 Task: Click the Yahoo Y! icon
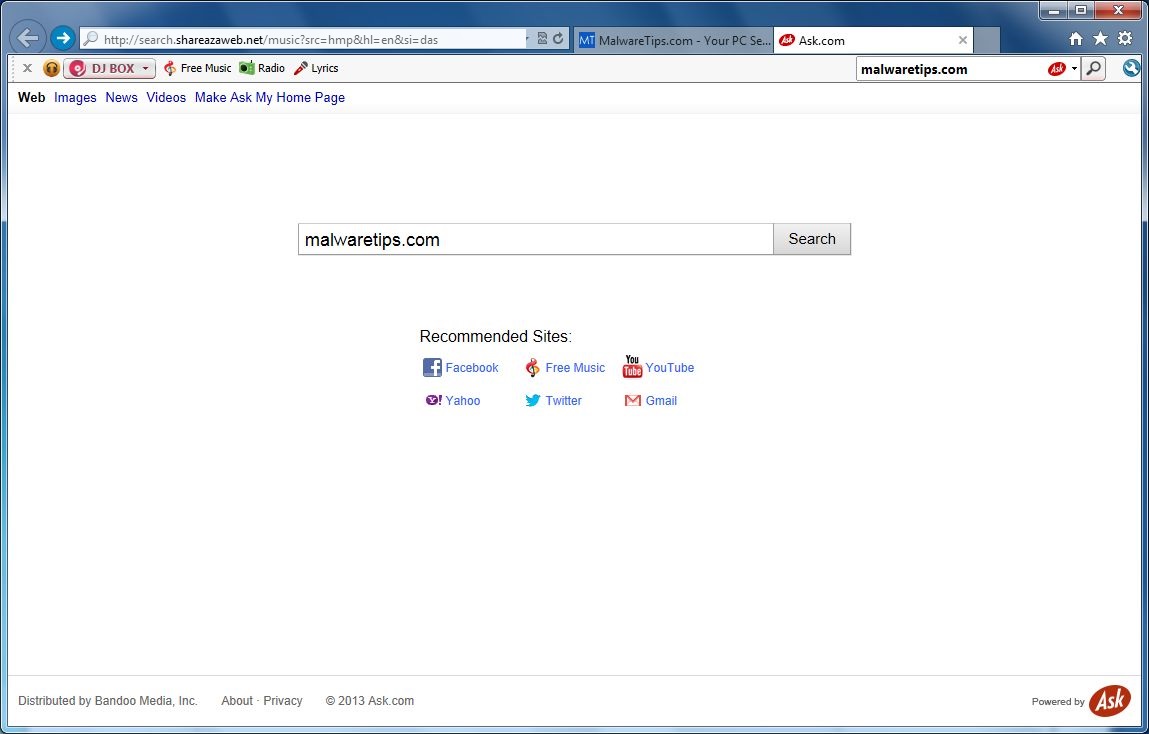[434, 400]
